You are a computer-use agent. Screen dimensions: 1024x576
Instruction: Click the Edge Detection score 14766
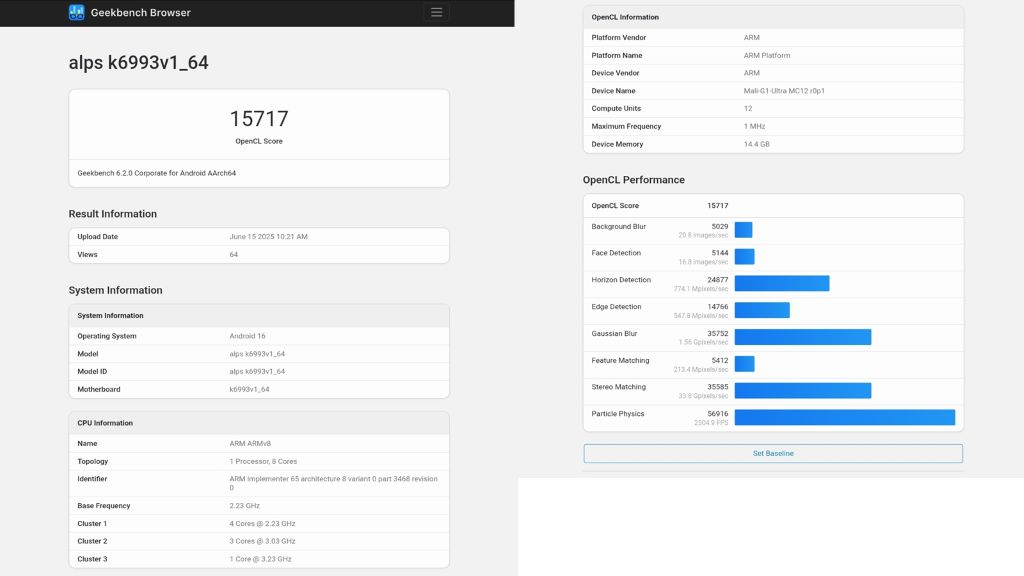pos(717,306)
